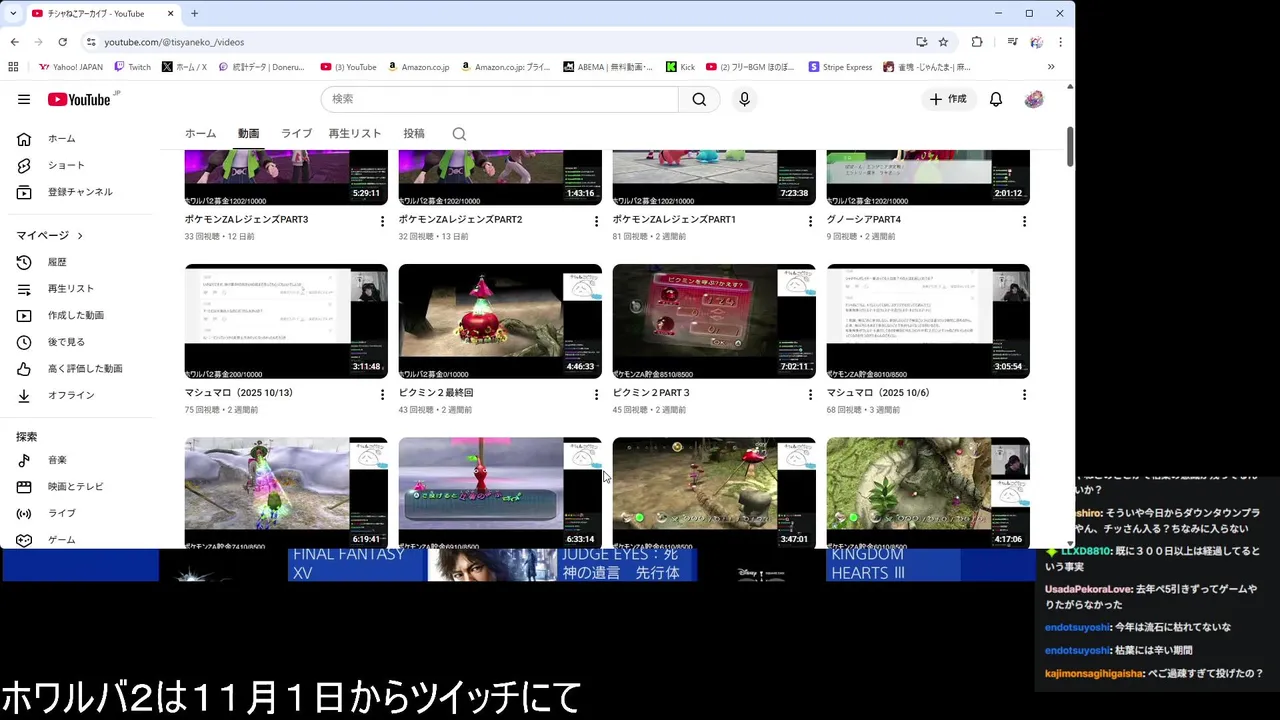The height and width of the screenshot is (720, 1280).
Task: Select the channel 動画 tab
Action: 248,133
